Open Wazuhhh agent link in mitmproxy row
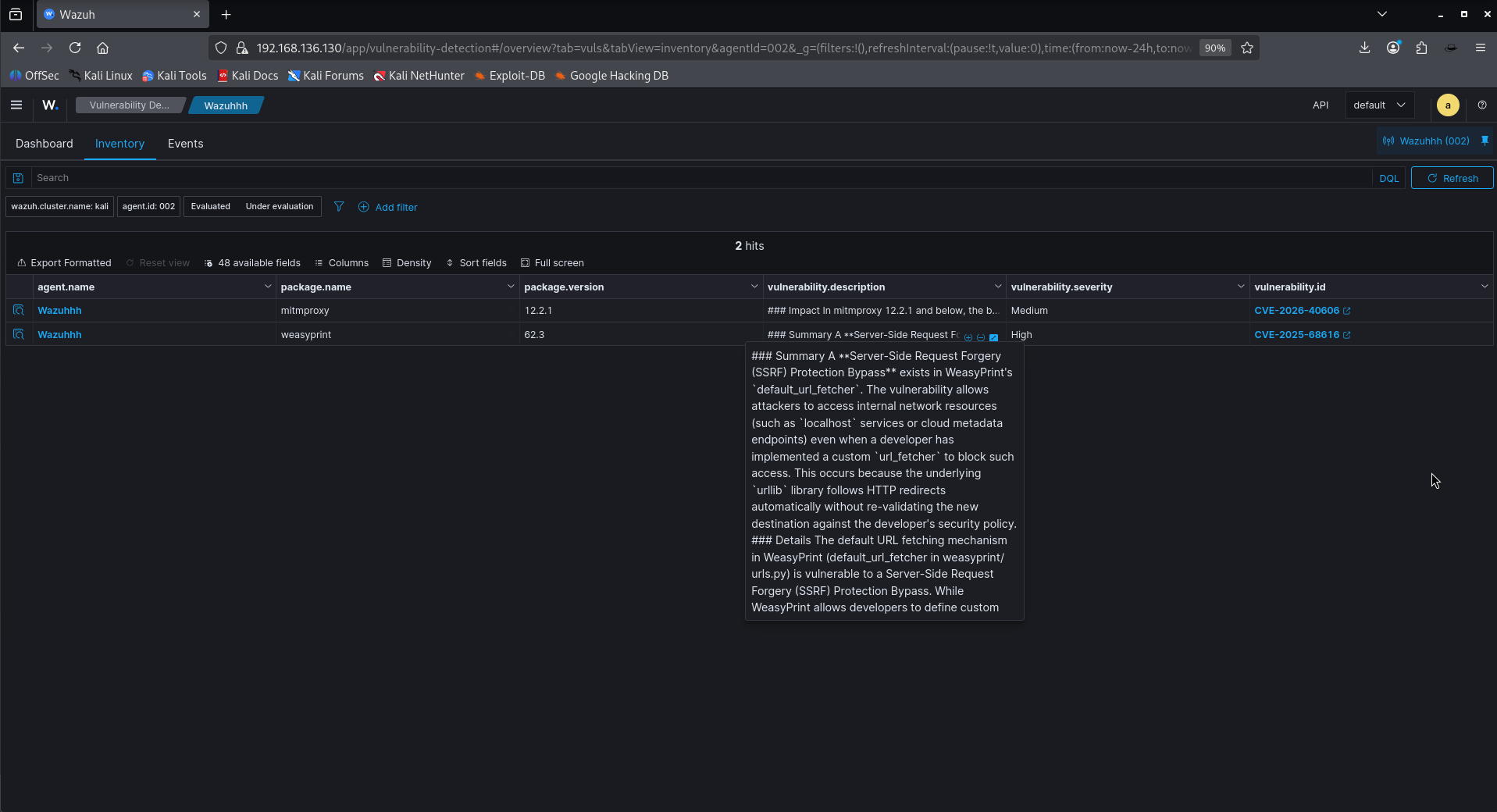The height and width of the screenshot is (812, 1497). [59, 311]
